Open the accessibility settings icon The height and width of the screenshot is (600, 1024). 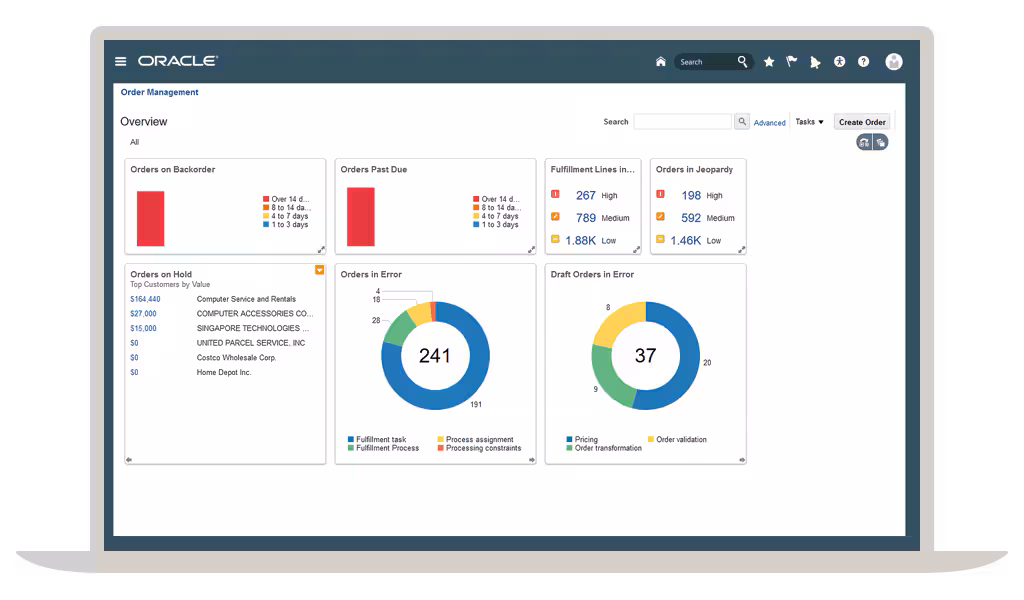[x=839, y=61]
